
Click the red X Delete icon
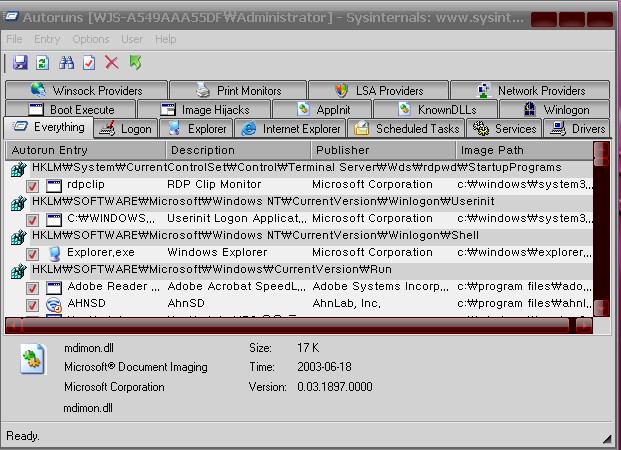[112, 63]
